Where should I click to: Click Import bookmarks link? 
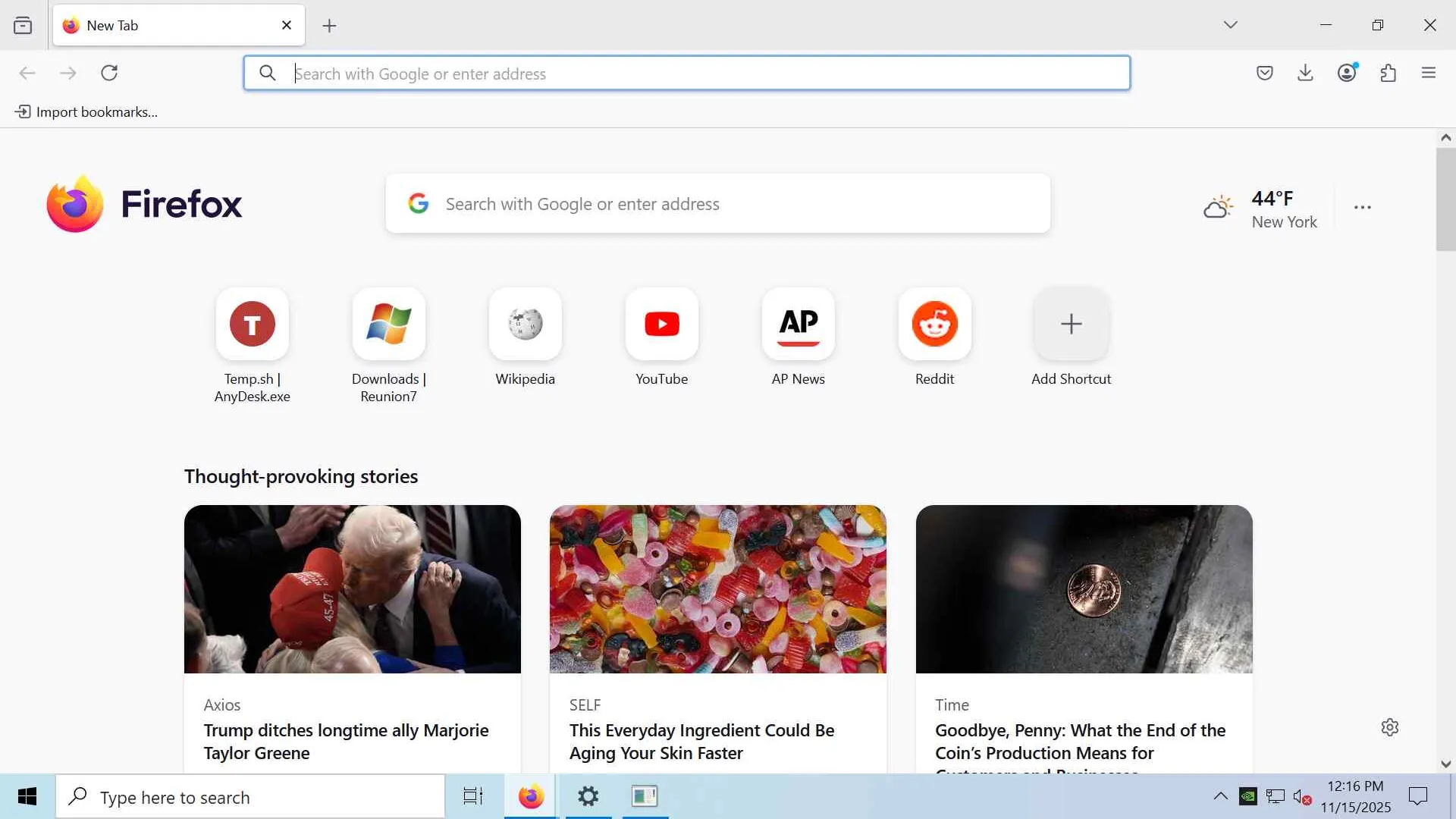pos(86,112)
